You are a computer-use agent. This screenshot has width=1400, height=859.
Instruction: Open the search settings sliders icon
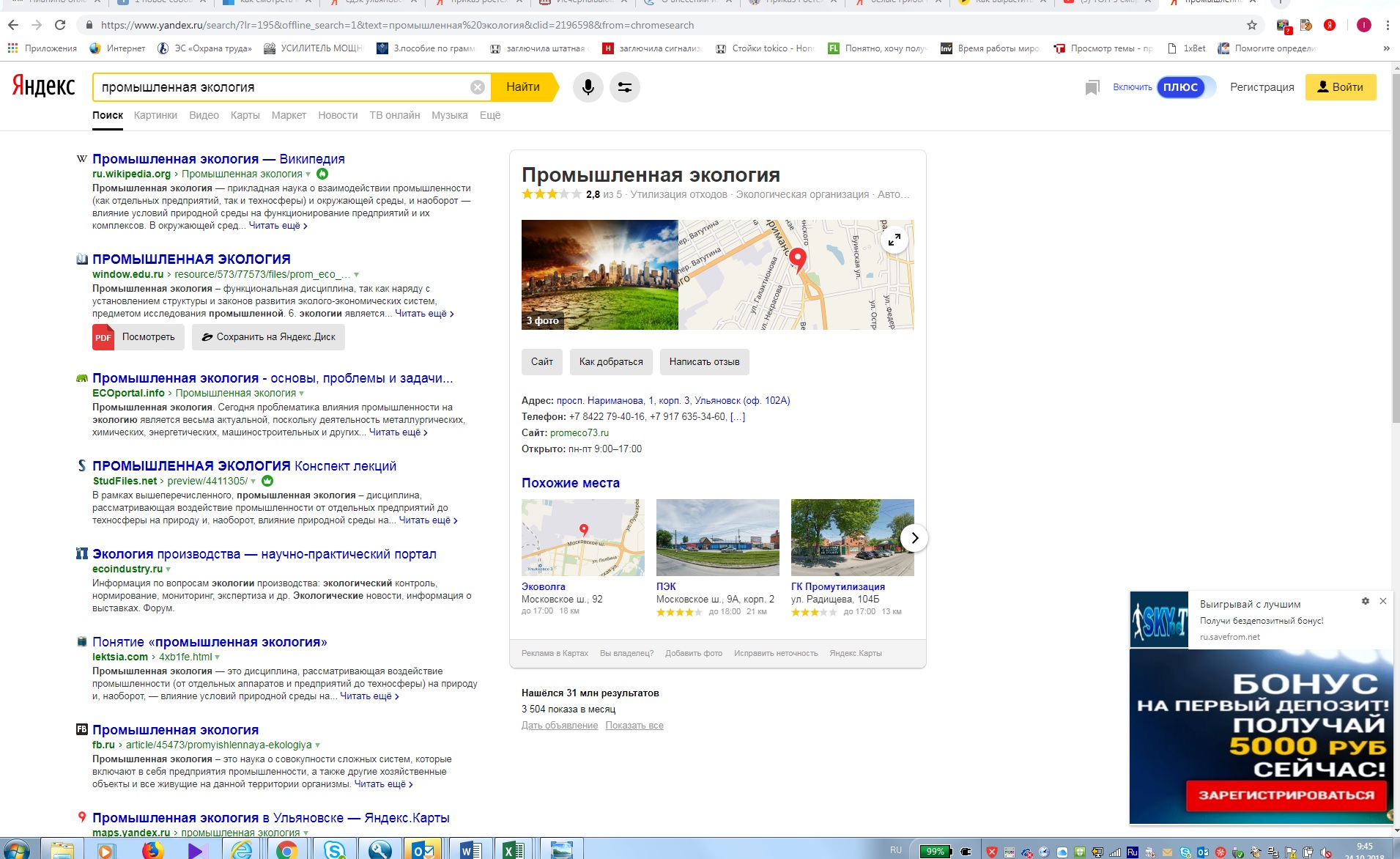624,87
